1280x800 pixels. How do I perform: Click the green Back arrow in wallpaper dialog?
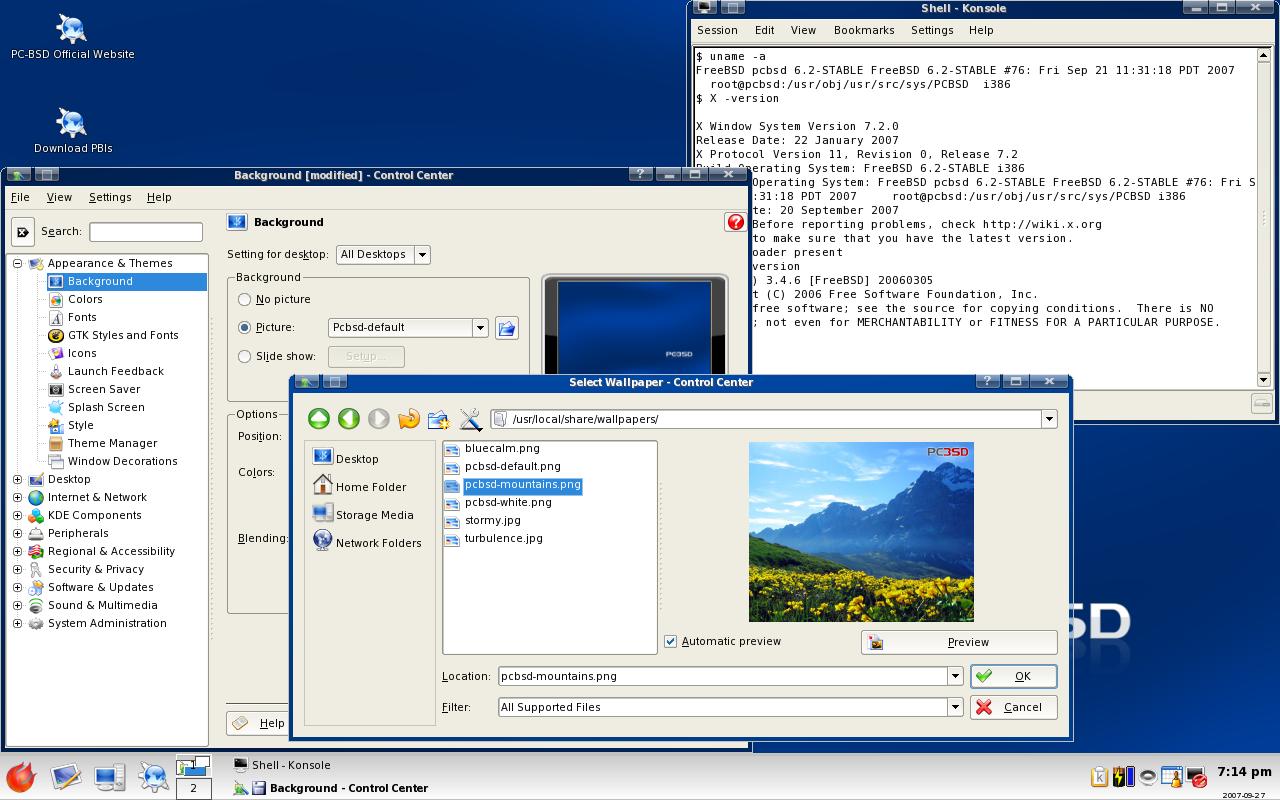[348, 419]
